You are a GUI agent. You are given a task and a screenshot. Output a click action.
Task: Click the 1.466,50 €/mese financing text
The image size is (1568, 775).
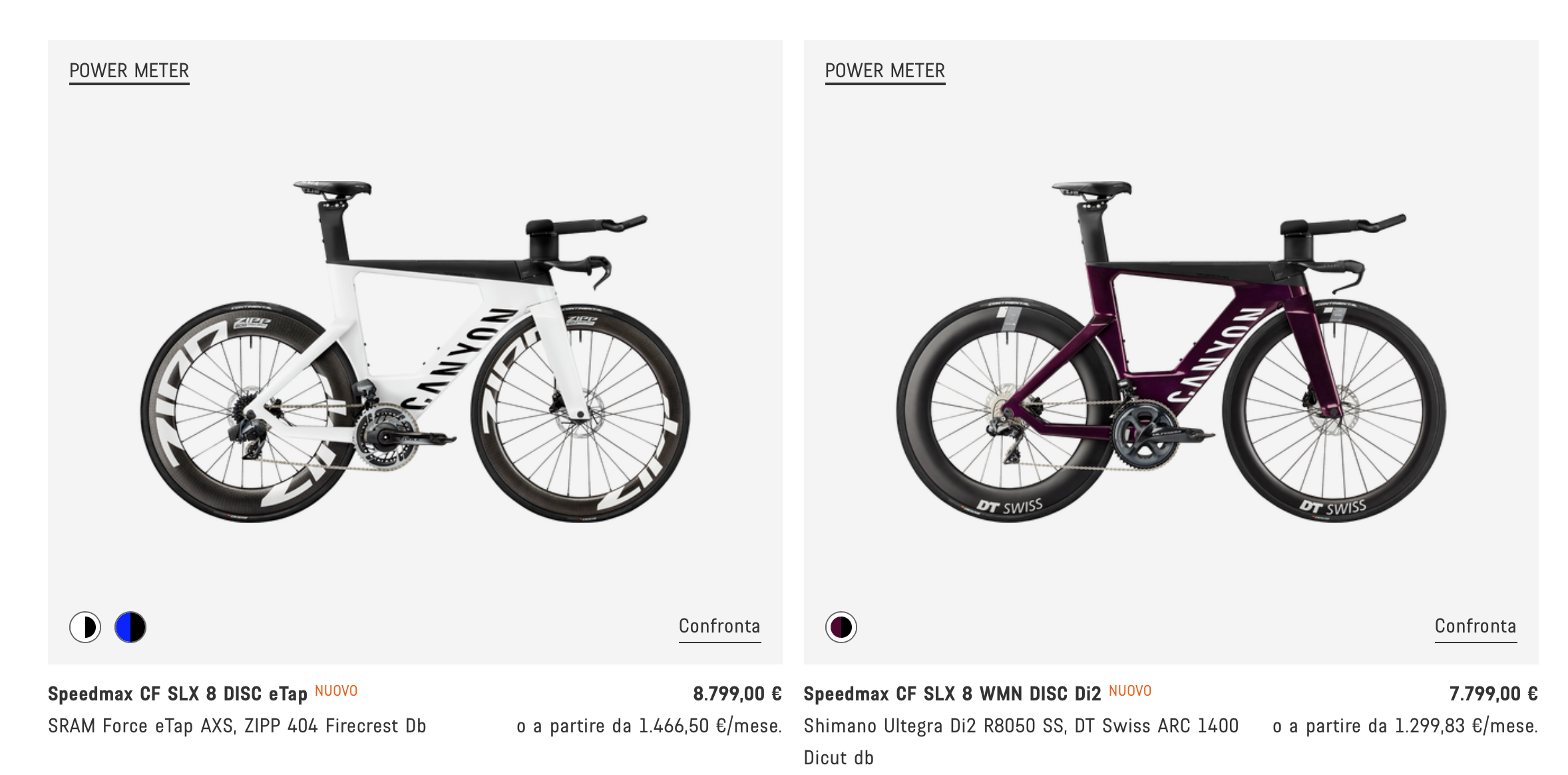click(650, 726)
